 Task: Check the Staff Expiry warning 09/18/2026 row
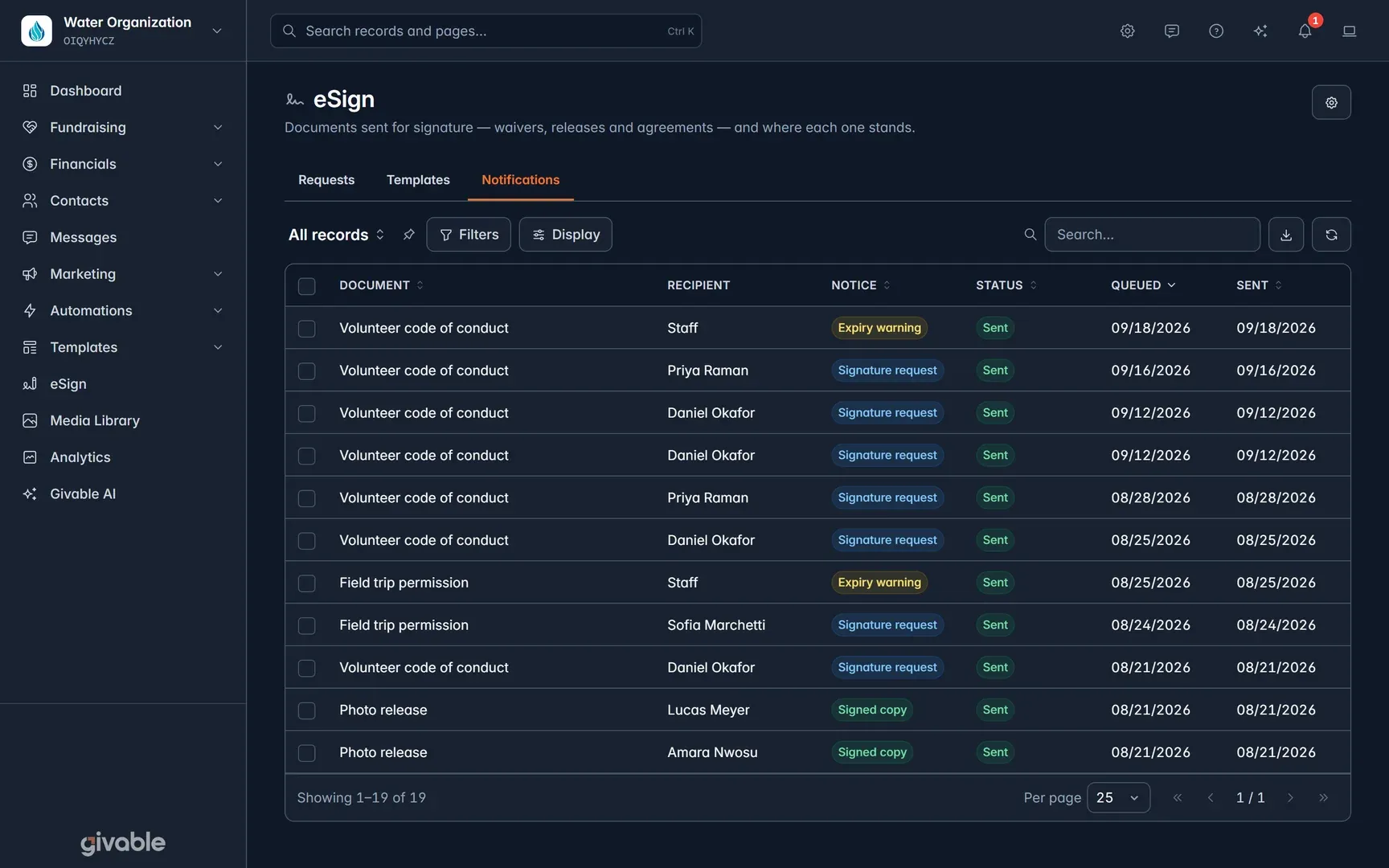point(306,329)
